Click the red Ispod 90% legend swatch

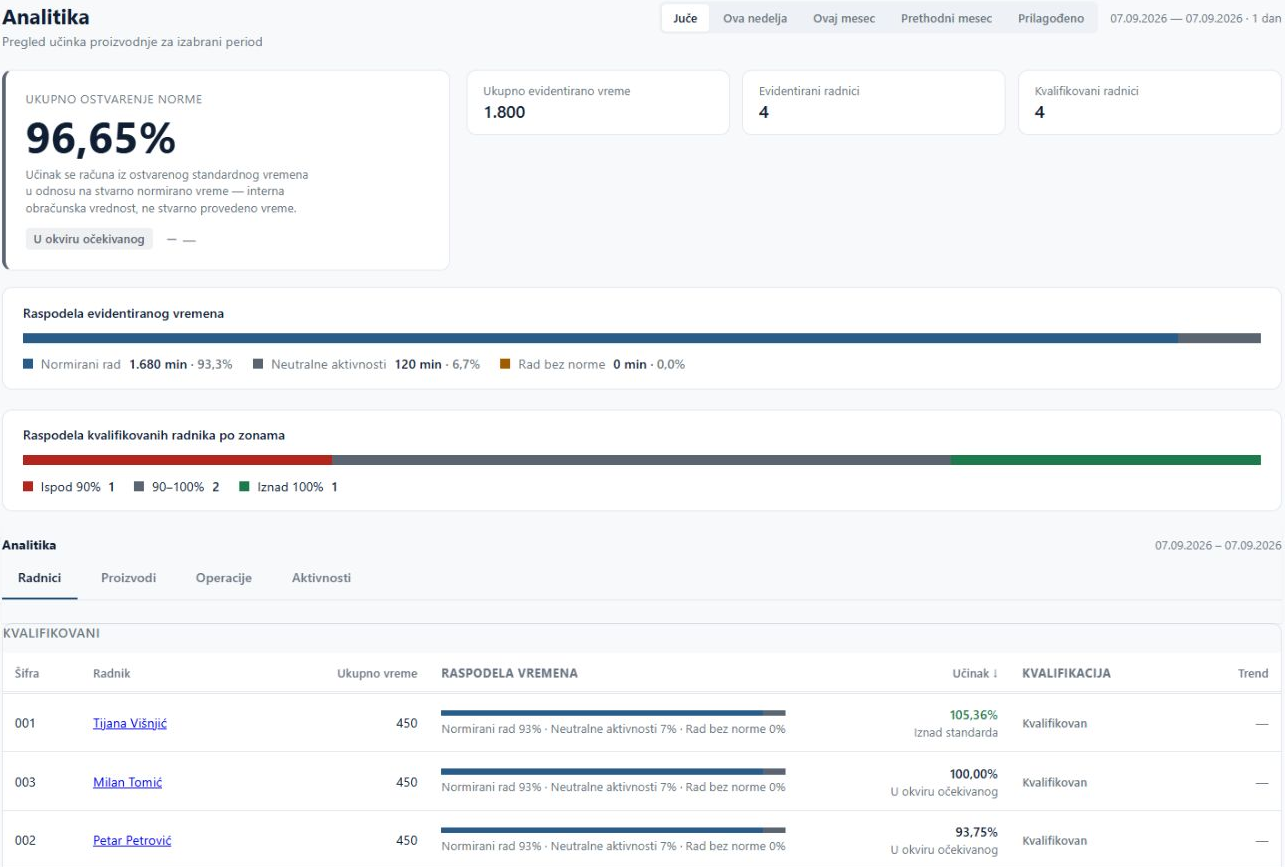pyautogui.click(x=28, y=487)
